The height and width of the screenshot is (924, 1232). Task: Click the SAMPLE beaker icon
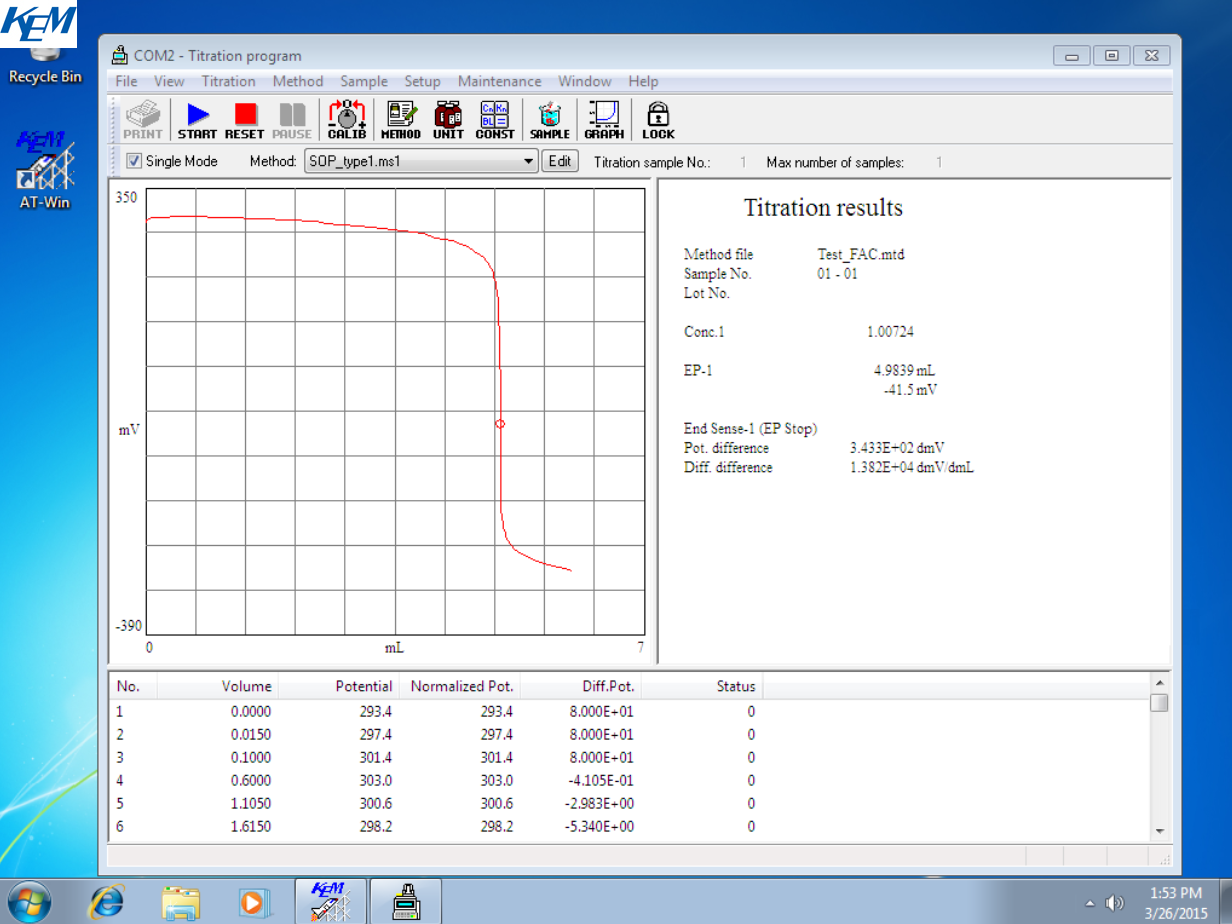tap(549, 120)
